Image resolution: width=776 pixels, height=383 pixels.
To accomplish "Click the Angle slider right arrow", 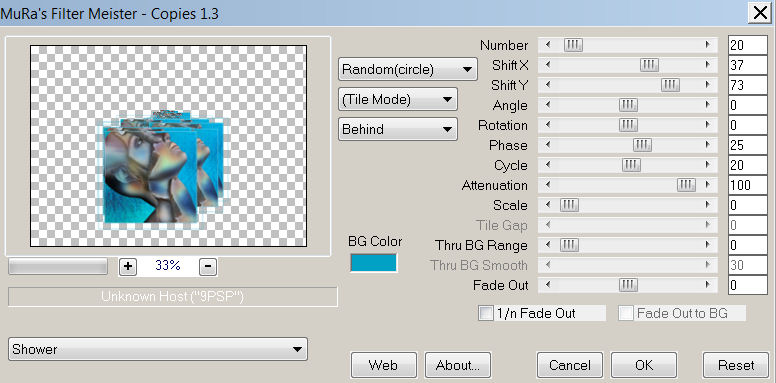I will pyautogui.click(x=708, y=105).
